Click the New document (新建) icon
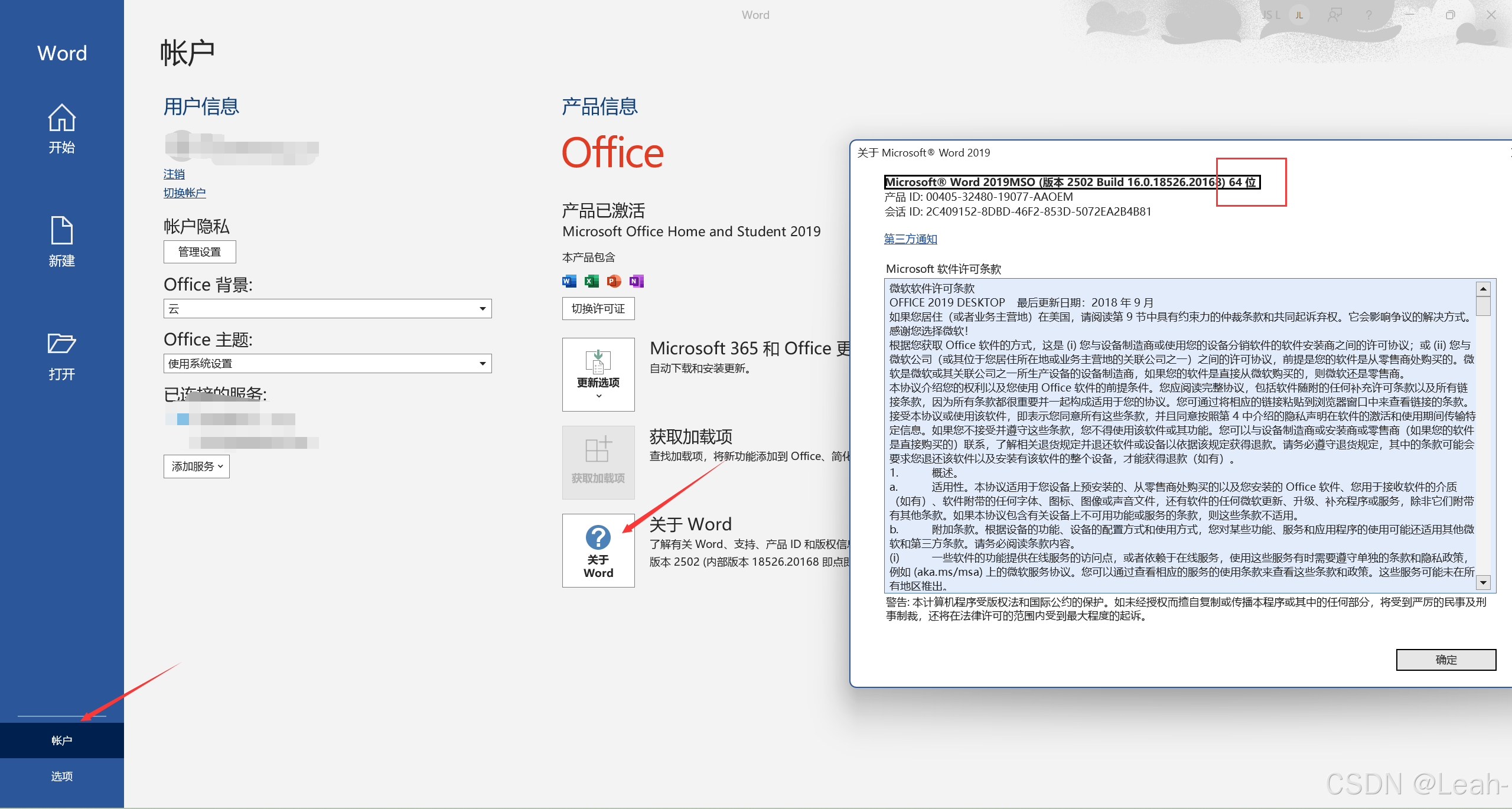The width and height of the screenshot is (1512, 809). [61, 230]
